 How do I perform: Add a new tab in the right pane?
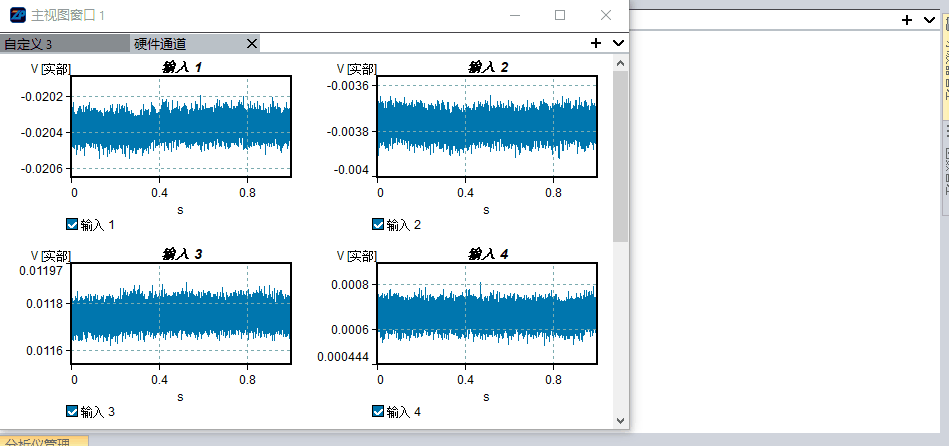coord(907,20)
